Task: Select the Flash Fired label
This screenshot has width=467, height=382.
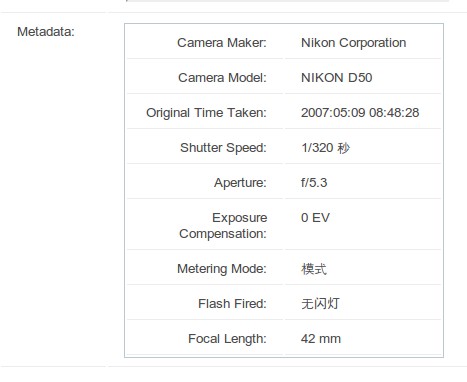Action: (232, 304)
